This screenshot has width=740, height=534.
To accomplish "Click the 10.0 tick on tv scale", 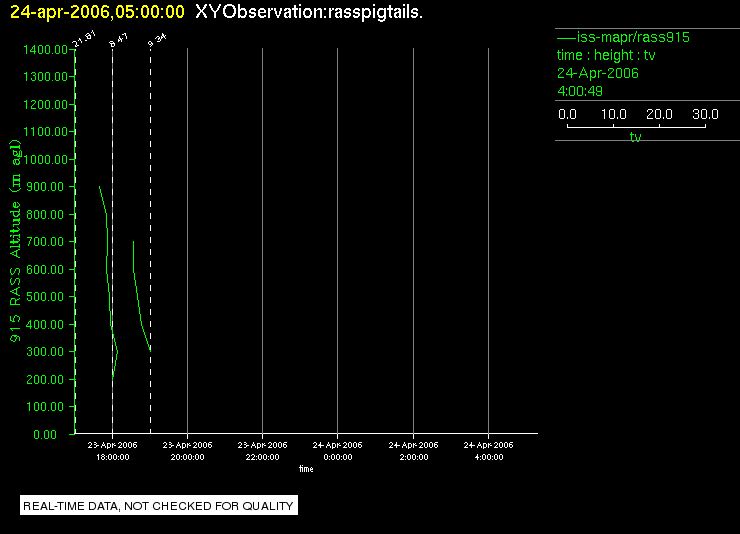I will (x=614, y=114).
